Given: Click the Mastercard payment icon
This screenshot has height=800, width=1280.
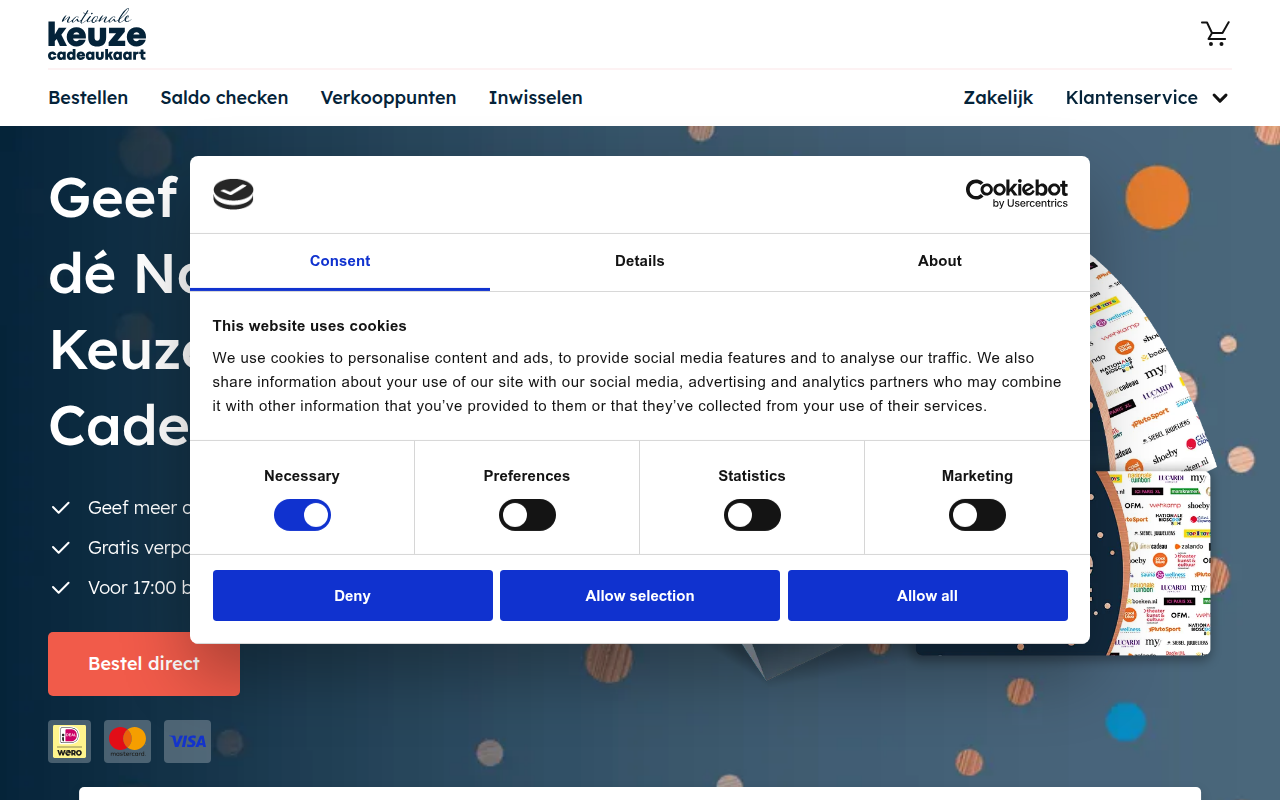Looking at the screenshot, I should pyautogui.click(x=127, y=741).
